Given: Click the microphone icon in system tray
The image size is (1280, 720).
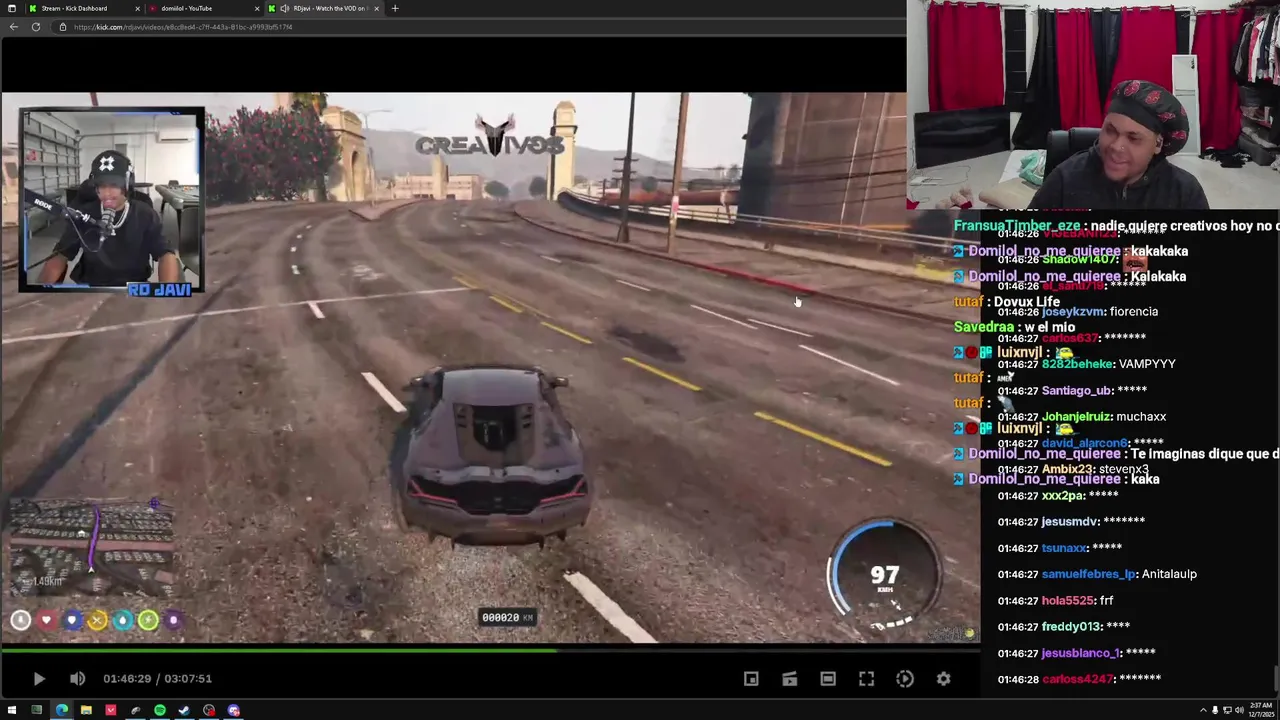Looking at the screenshot, I should 1215,711.
